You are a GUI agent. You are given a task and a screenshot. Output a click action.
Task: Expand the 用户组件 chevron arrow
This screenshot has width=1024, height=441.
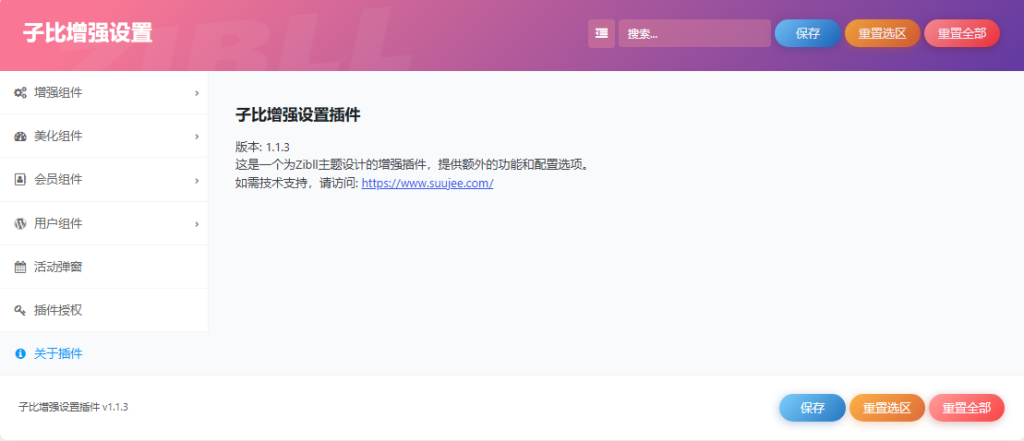tap(197, 224)
